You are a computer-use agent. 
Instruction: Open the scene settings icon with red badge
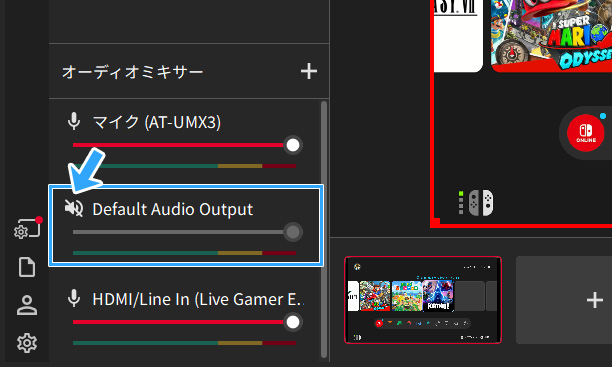[27, 228]
